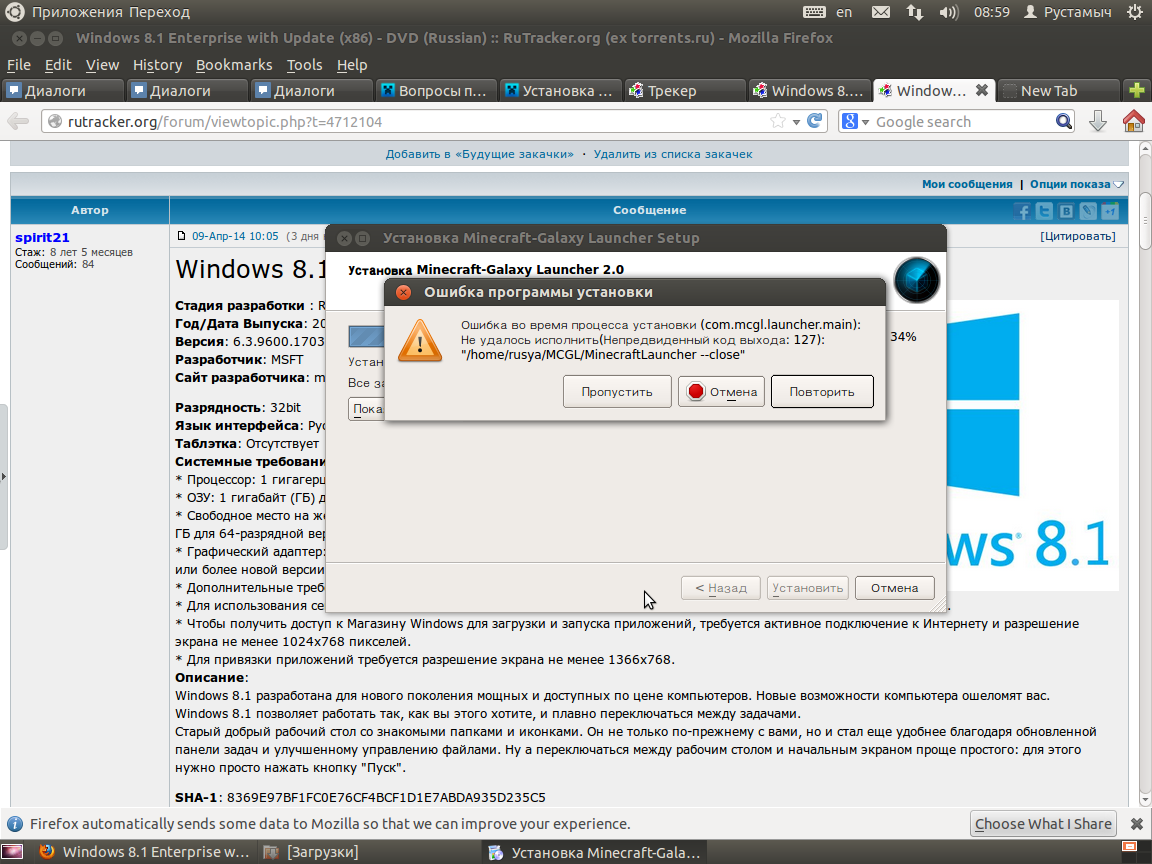The width and height of the screenshot is (1152, 864).
Task: Open Мои сообщения link
Action: click(x=967, y=184)
